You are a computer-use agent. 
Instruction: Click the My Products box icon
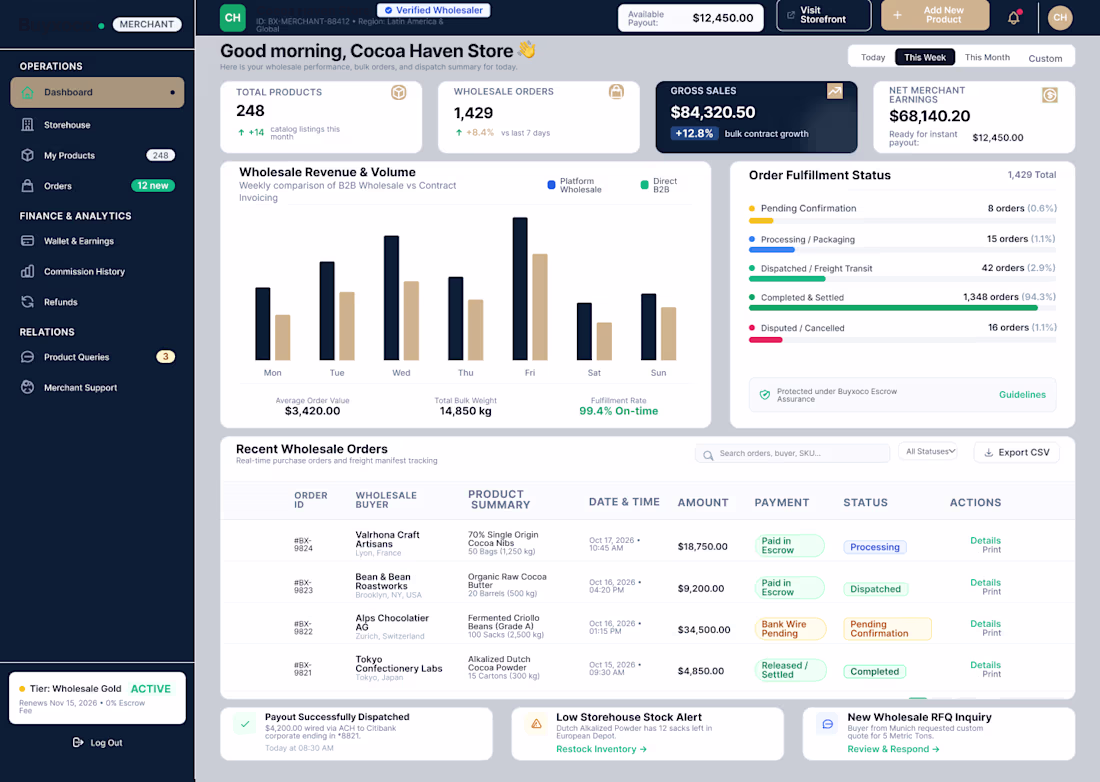[x=27, y=155]
